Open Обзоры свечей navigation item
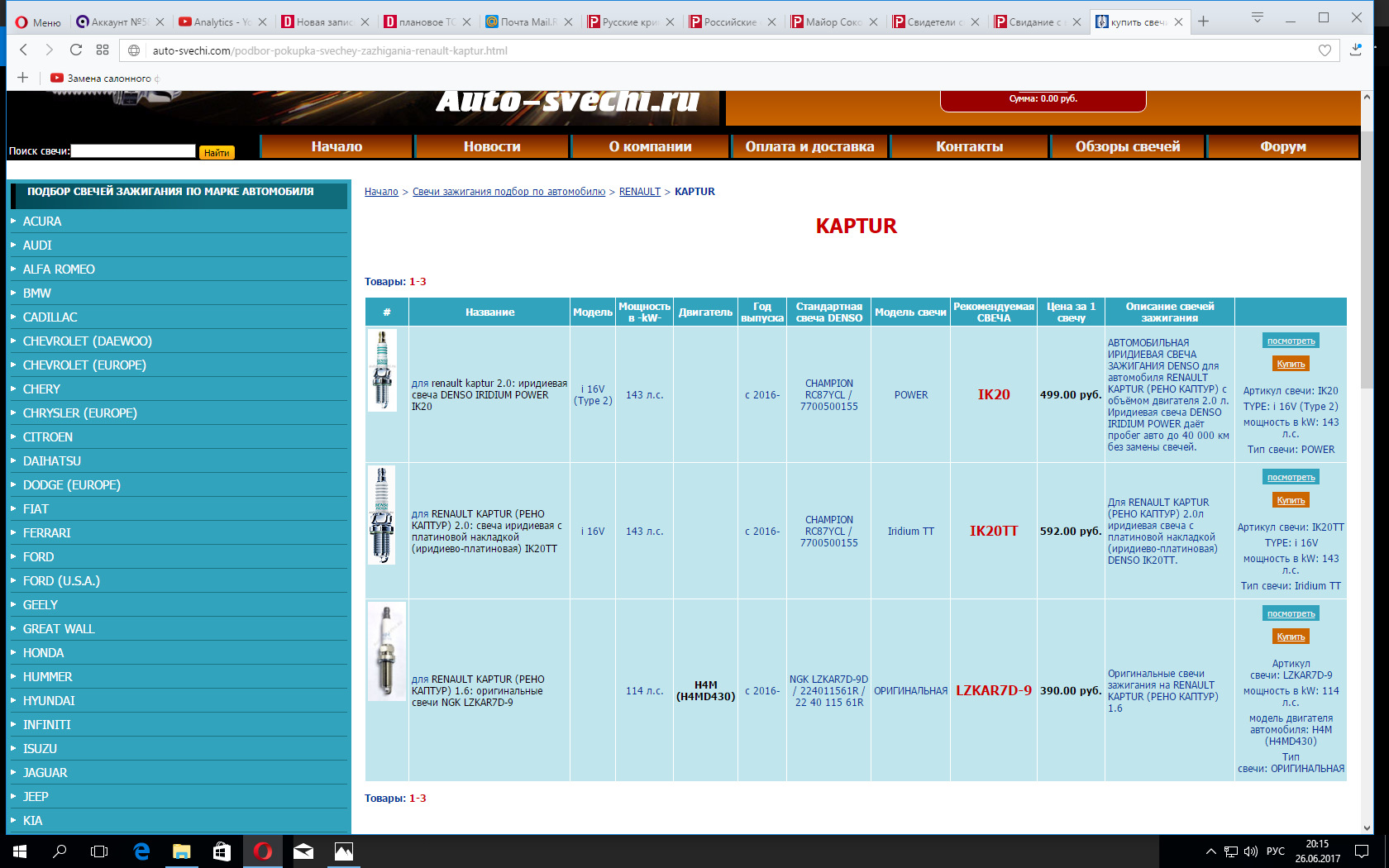 [x=1128, y=146]
